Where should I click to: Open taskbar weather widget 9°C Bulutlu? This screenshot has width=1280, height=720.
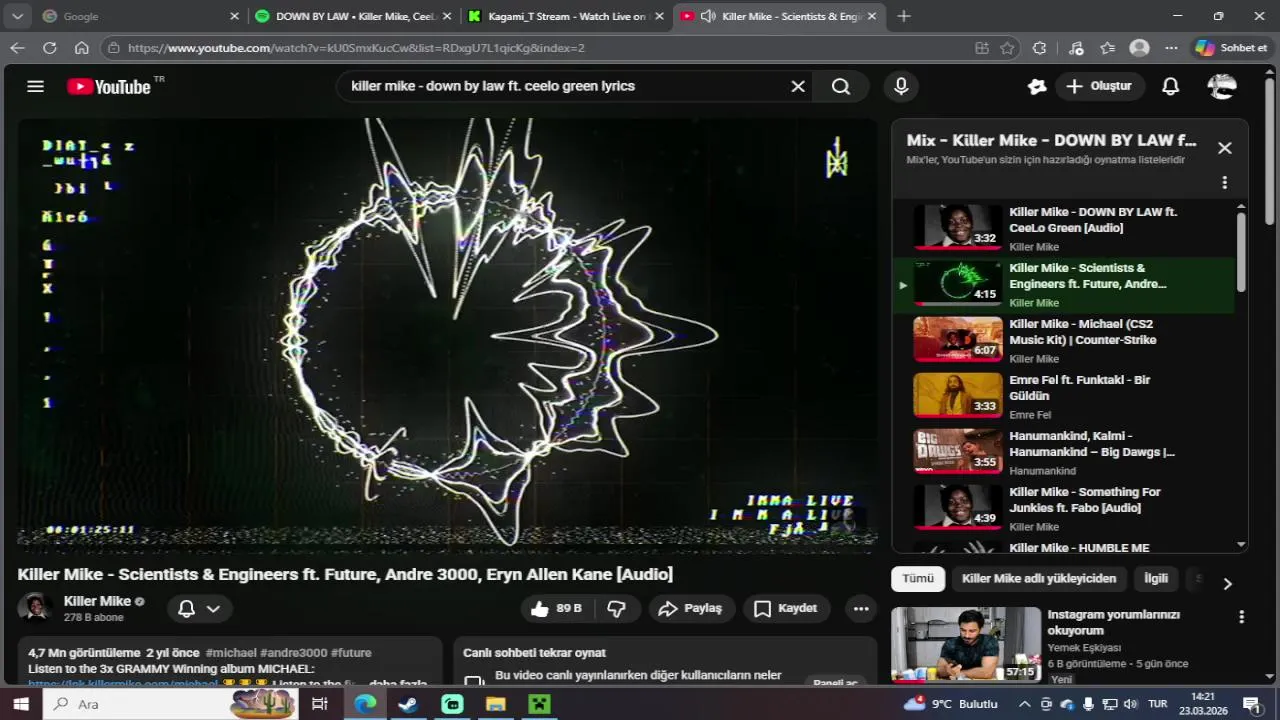coord(950,704)
